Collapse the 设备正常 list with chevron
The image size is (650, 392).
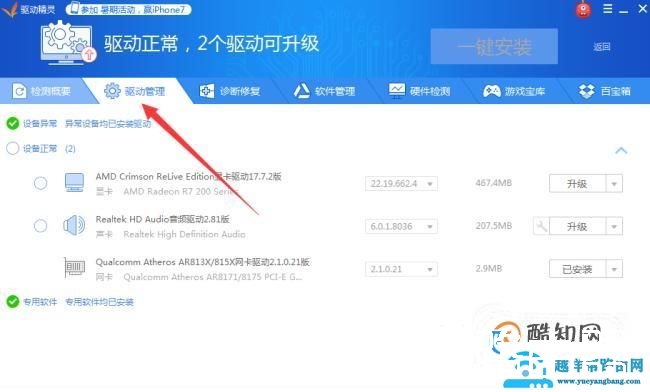[621, 150]
